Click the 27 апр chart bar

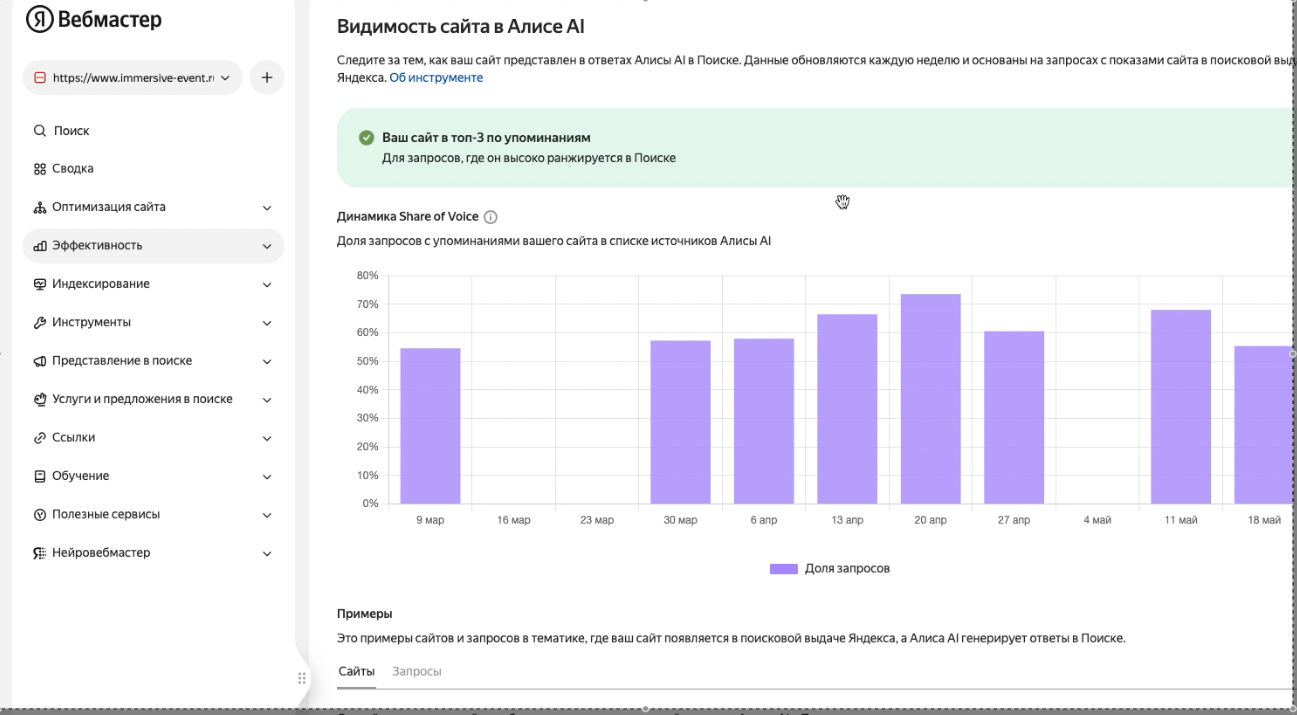1014,418
